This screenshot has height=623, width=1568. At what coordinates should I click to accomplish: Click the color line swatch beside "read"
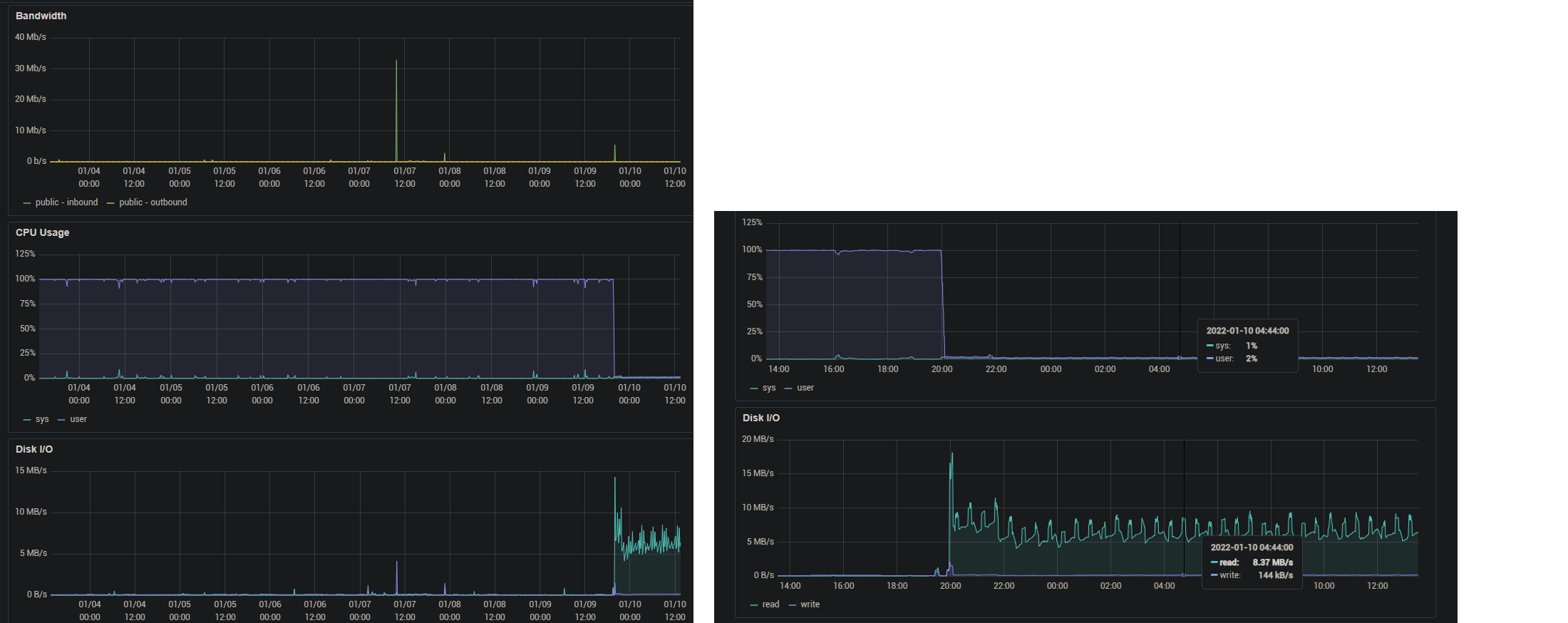coord(754,605)
